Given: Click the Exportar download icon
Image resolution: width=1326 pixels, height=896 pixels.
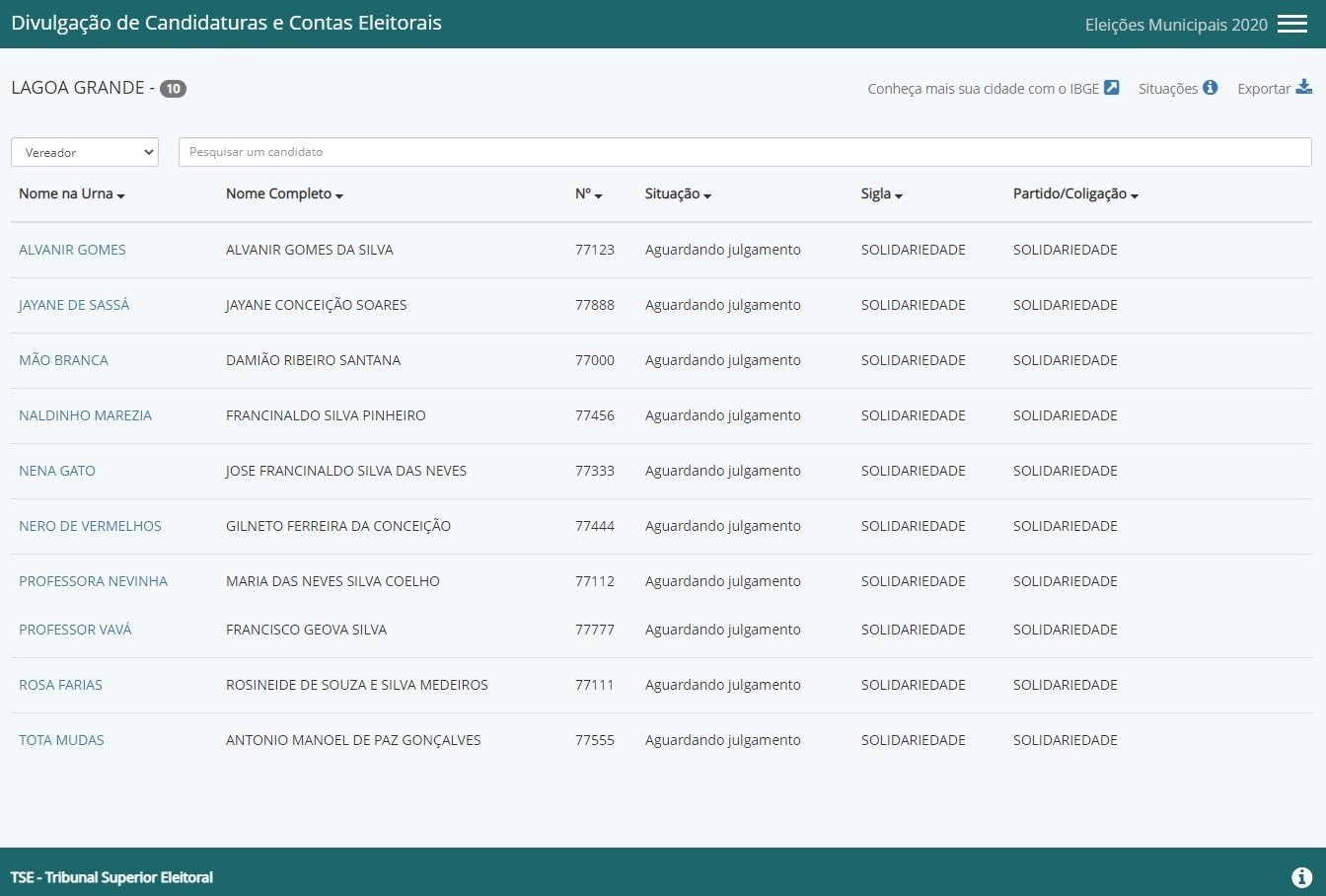Looking at the screenshot, I should click(1303, 88).
